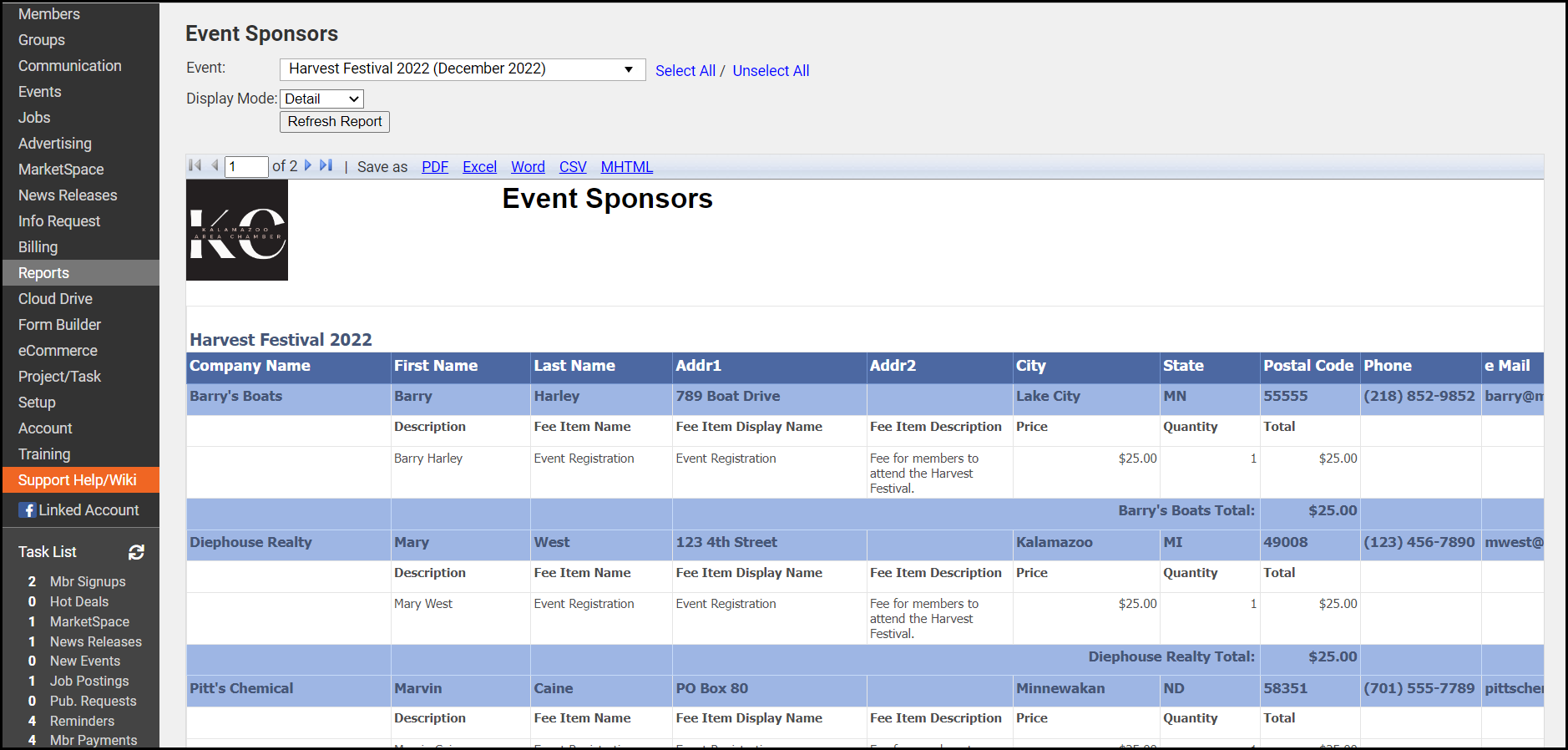The height and width of the screenshot is (750, 1568).
Task: Open Support Help/Wiki menu item
Action: coord(78,480)
